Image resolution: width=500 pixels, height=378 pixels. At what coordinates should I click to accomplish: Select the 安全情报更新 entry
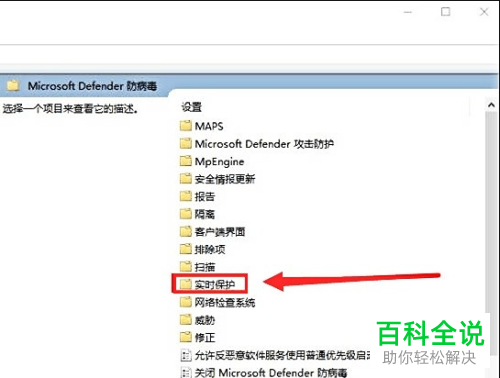coord(225,179)
